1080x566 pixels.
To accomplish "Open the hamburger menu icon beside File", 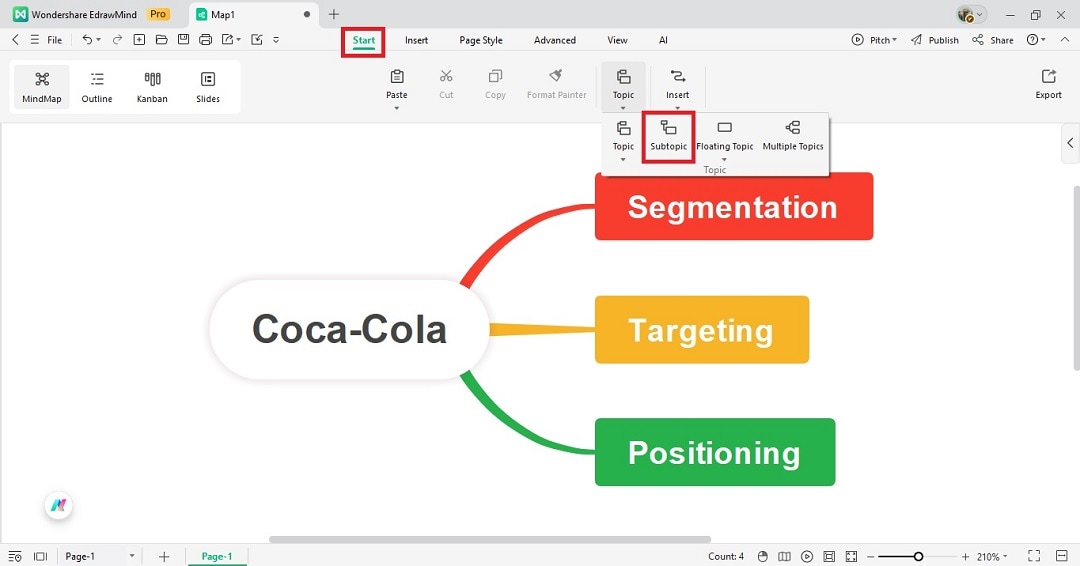I will (x=34, y=40).
